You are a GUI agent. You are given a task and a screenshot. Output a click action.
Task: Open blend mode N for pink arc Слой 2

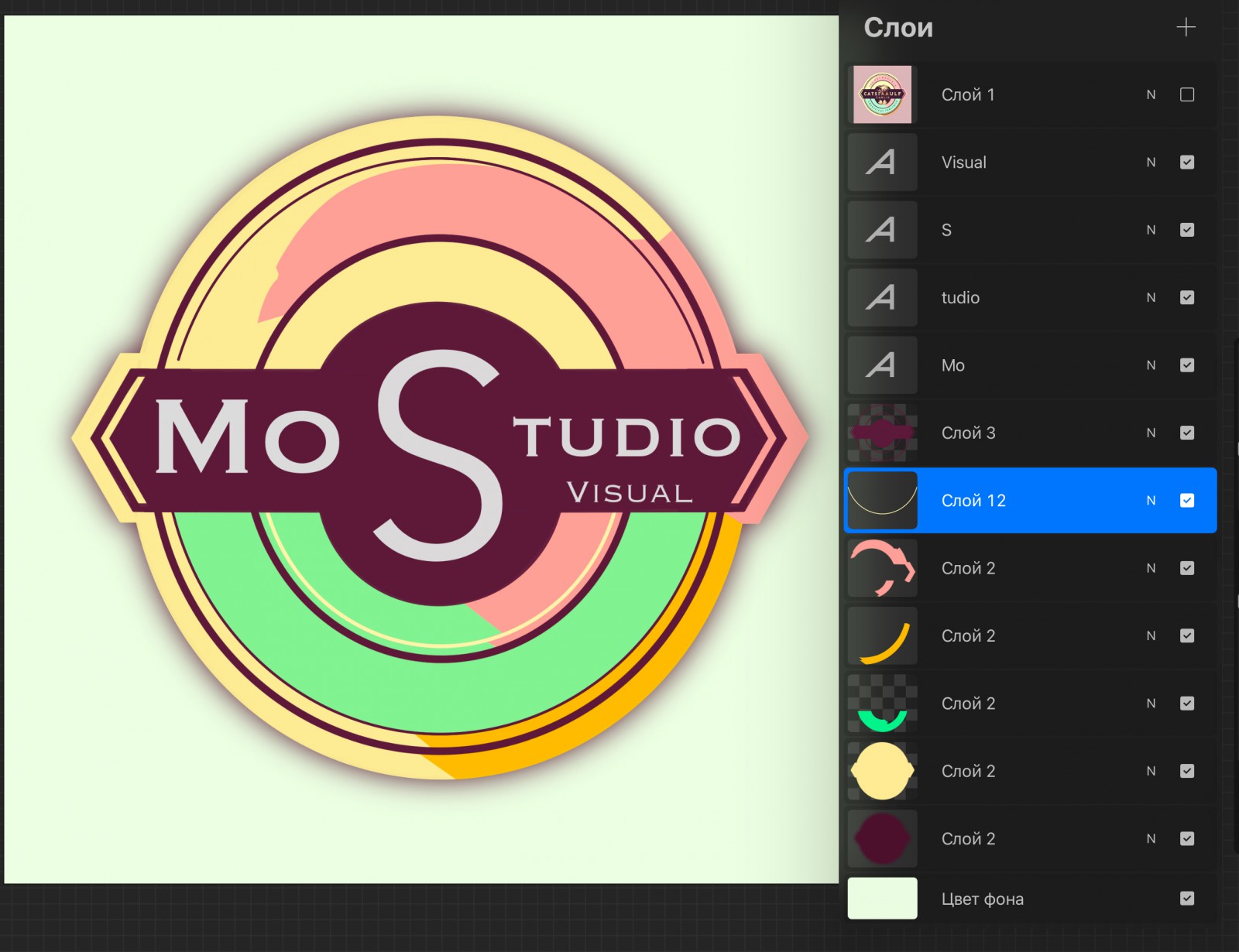tap(1151, 568)
